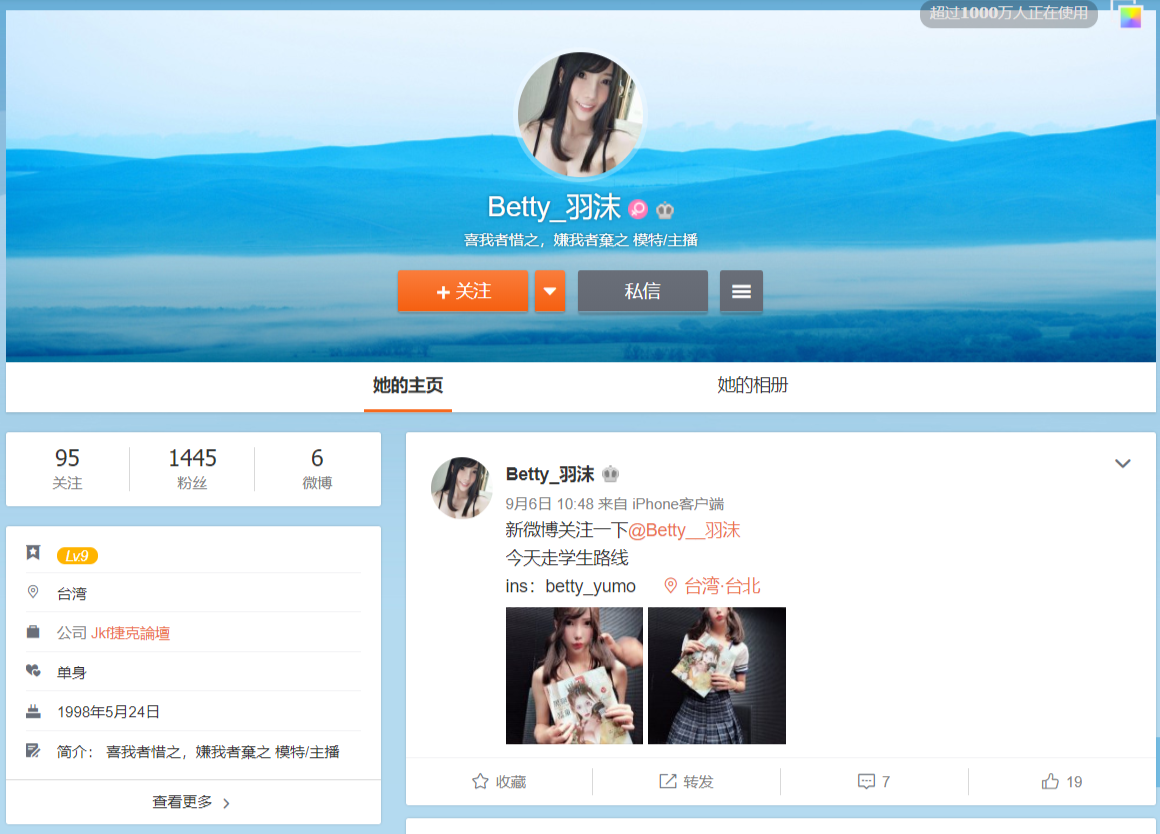Image resolution: width=1160 pixels, height=834 pixels.
Task: Click the location pin for 台湾·台北
Action: pos(671,586)
